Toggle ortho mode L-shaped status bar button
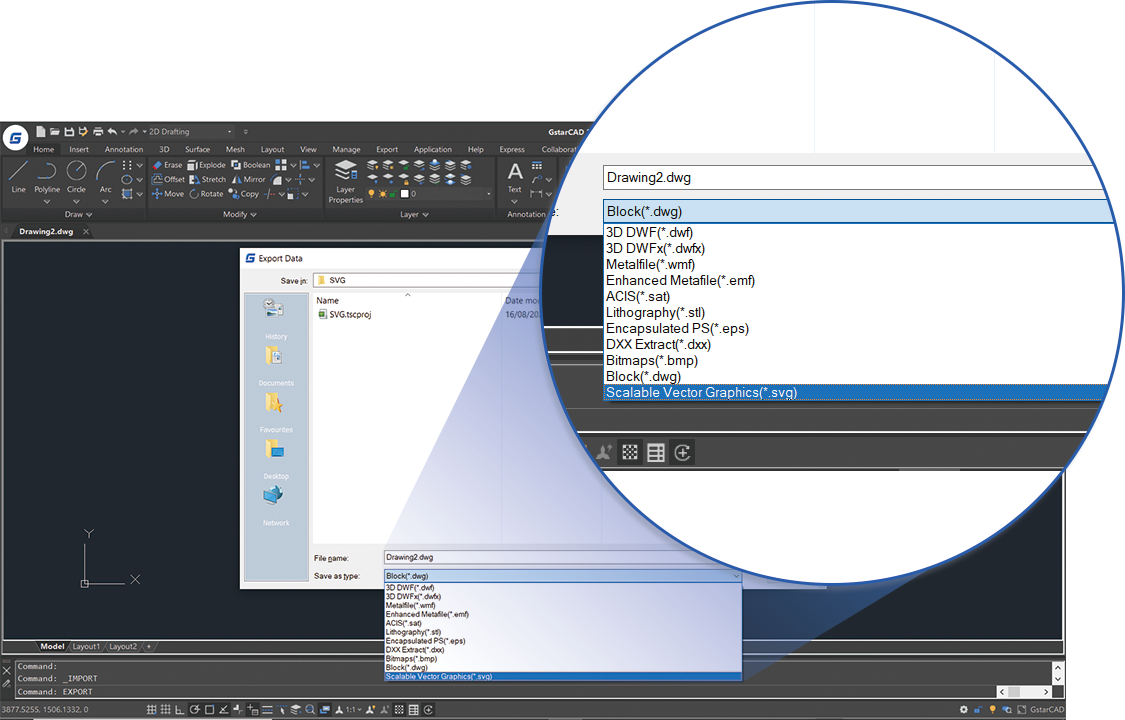Image resolution: width=1125 pixels, height=720 pixels. point(179,709)
